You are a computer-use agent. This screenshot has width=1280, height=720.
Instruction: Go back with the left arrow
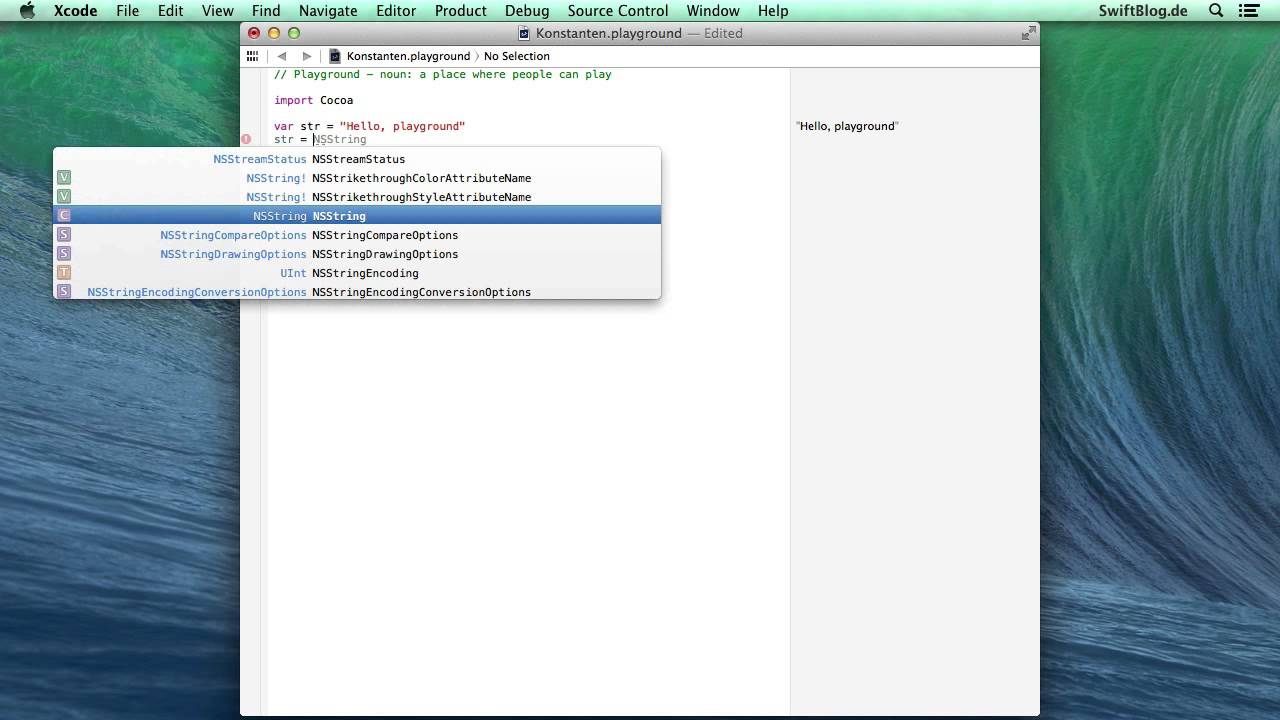282,56
